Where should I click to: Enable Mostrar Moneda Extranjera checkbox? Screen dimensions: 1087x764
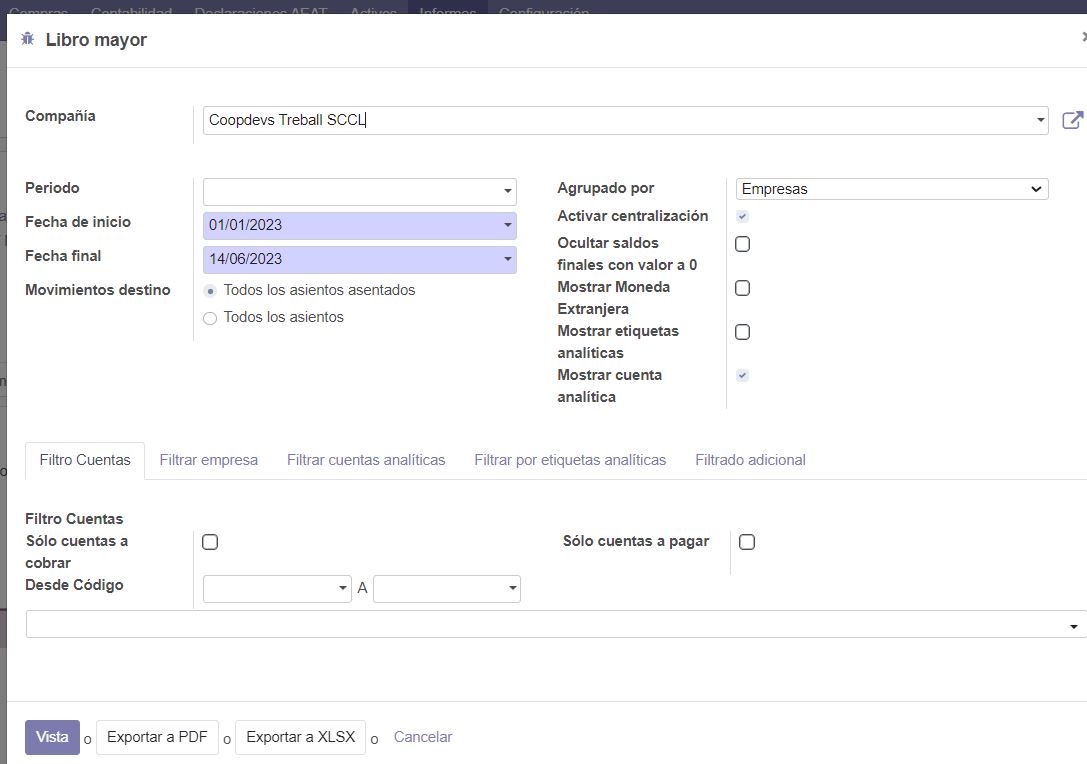742,288
